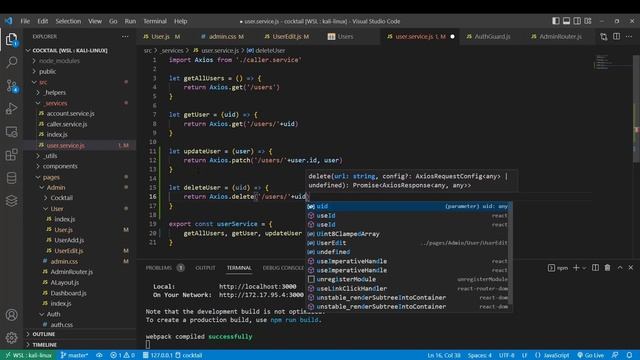This screenshot has height=360, width=640.
Task: Select useImperativeHandle suggestion, first entry
Action: [x=407, y=261]
